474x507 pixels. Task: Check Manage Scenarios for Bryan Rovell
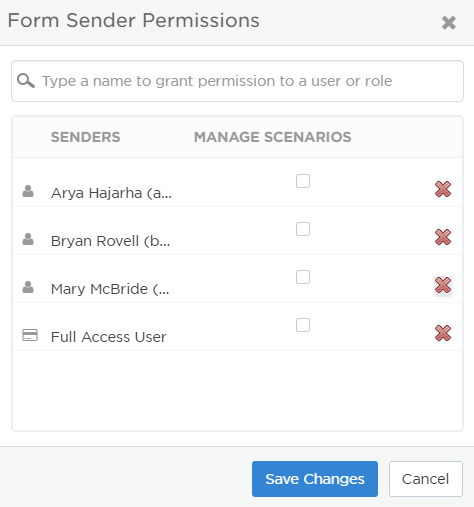(303, 229)
